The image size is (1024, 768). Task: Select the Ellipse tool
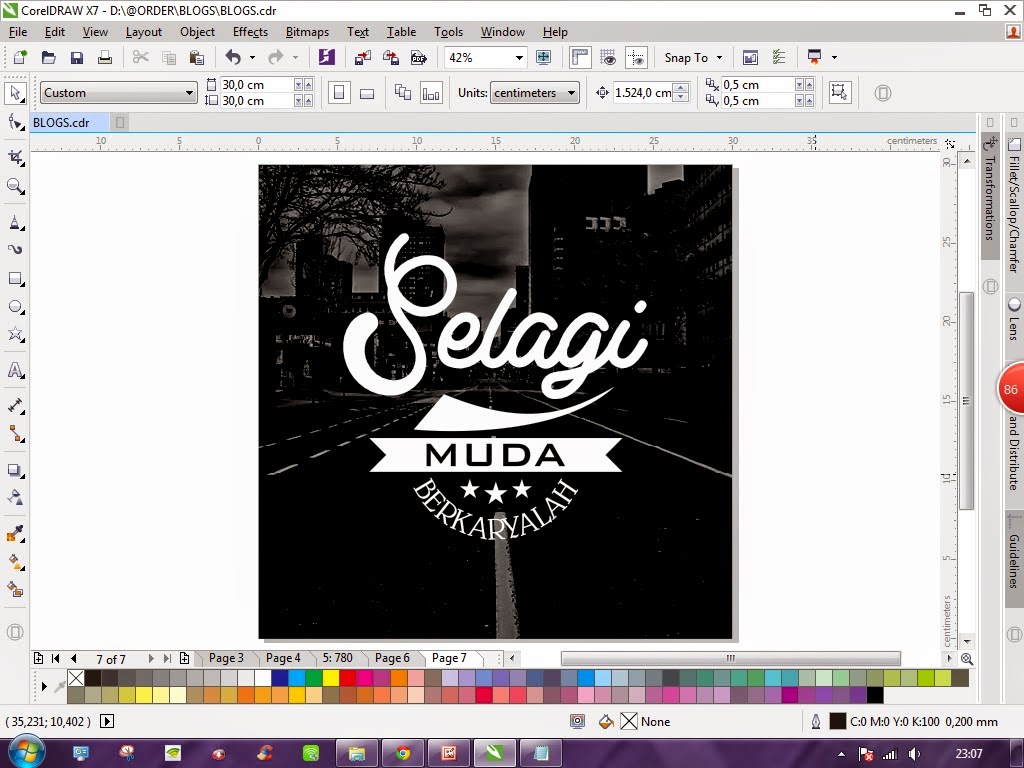click(x=15, y=307)
